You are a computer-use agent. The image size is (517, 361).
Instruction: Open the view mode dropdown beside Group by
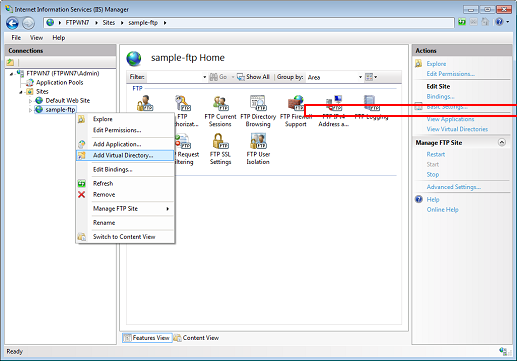[x=371, y=77]
